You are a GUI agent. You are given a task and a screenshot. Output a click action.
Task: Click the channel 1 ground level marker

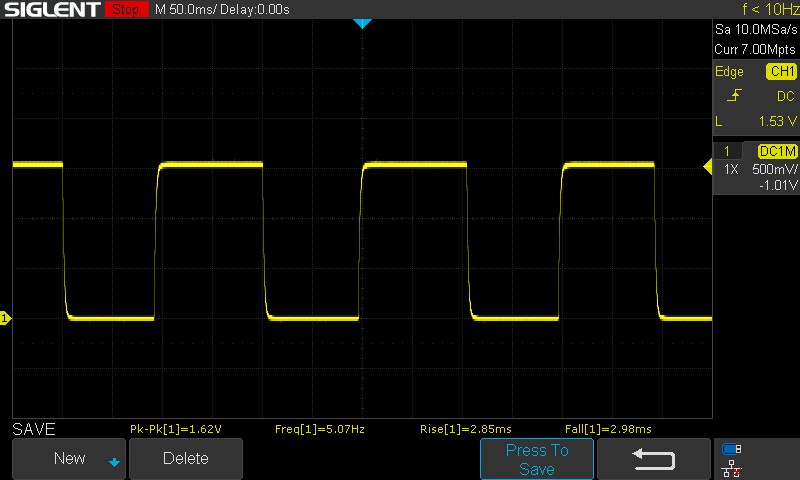[x=5, y=318]
